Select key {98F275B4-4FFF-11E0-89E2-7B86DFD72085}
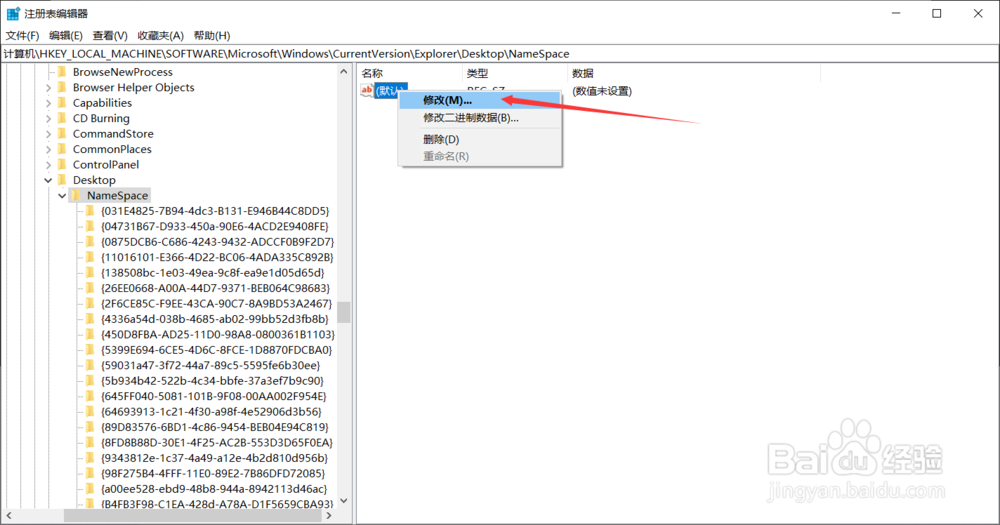 tap(213, 473)
